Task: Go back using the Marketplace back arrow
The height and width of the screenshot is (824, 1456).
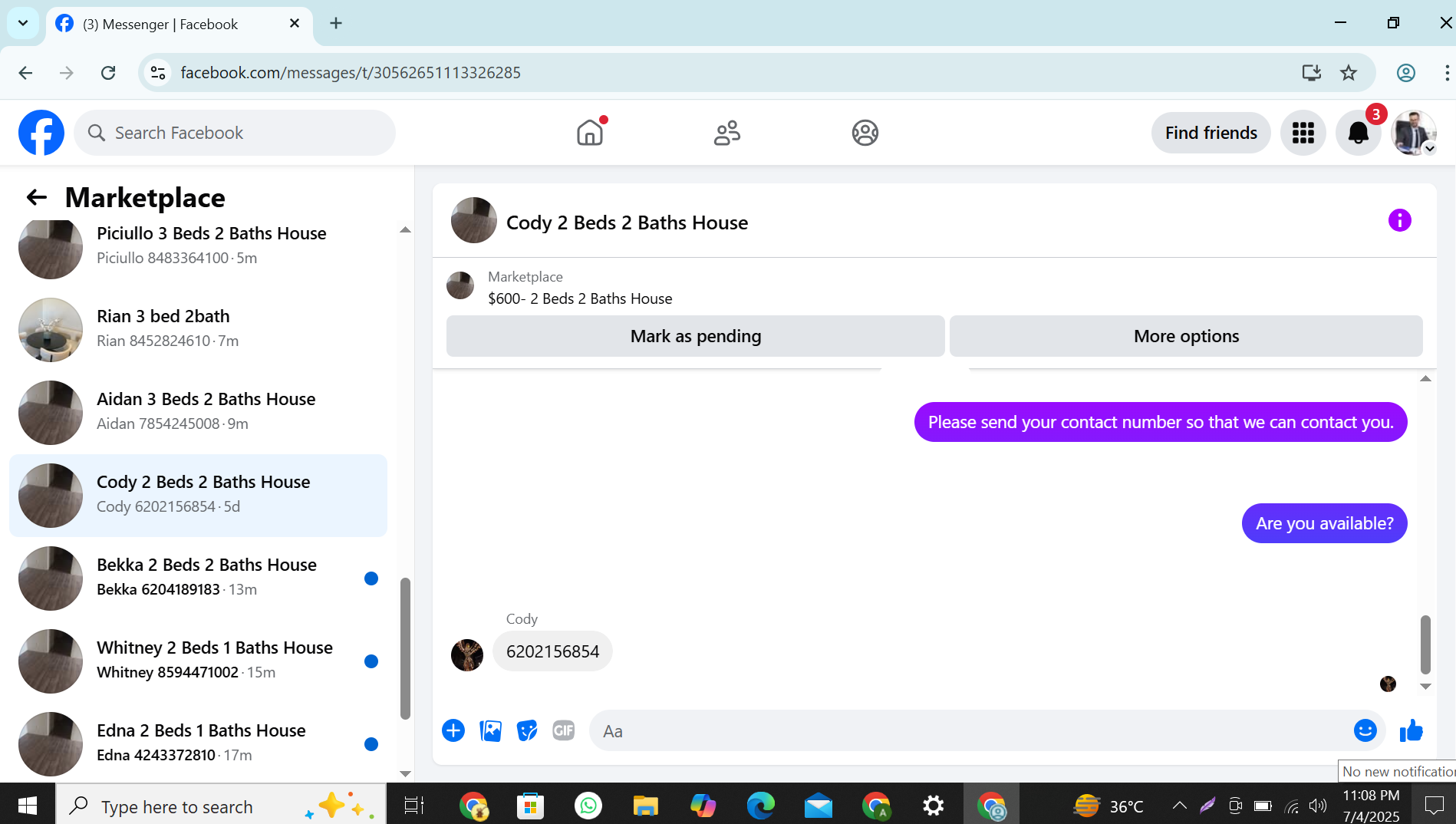Action: pos(37,198)
